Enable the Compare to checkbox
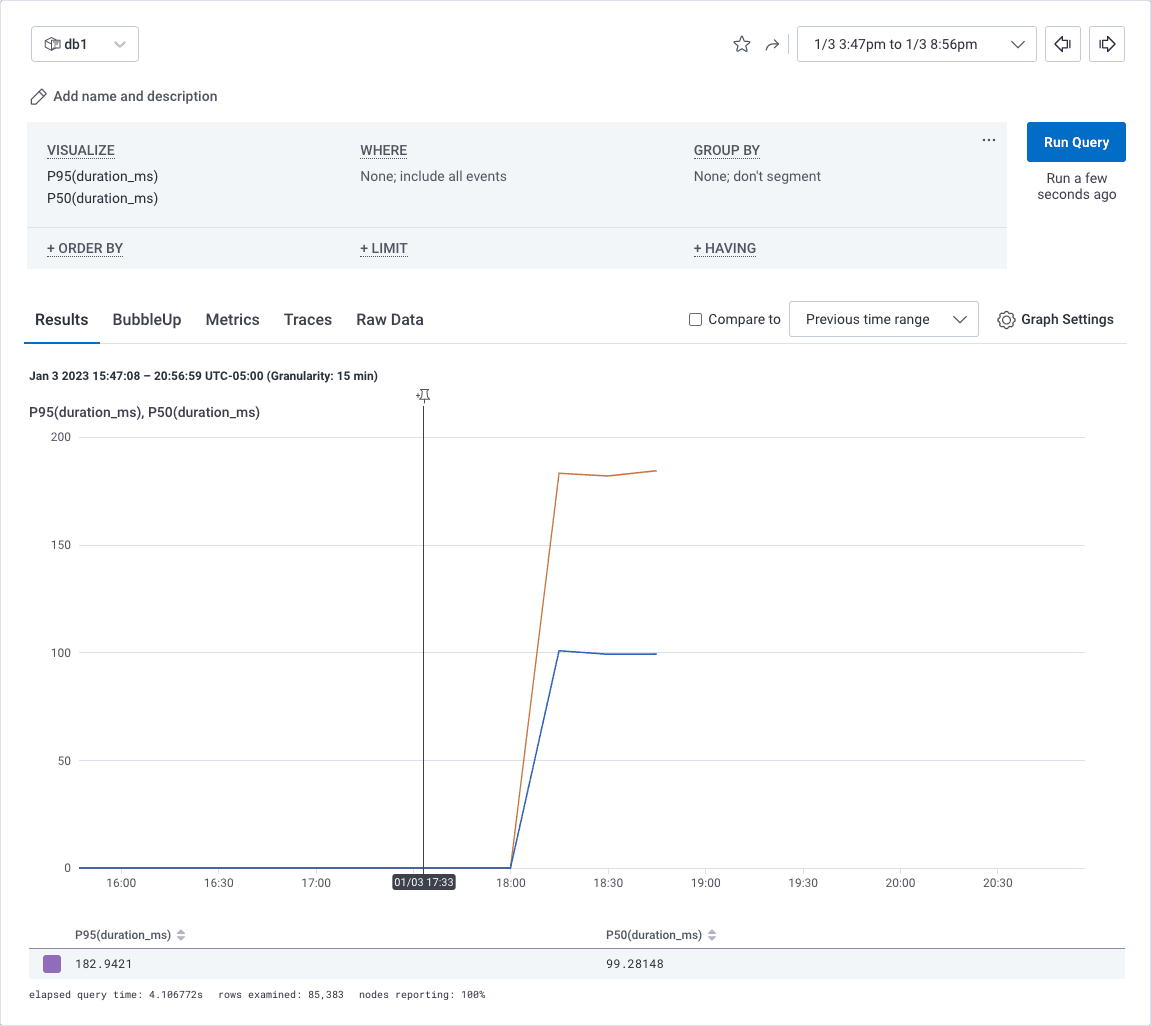1151x1026 pixels. tap(696, 320)
